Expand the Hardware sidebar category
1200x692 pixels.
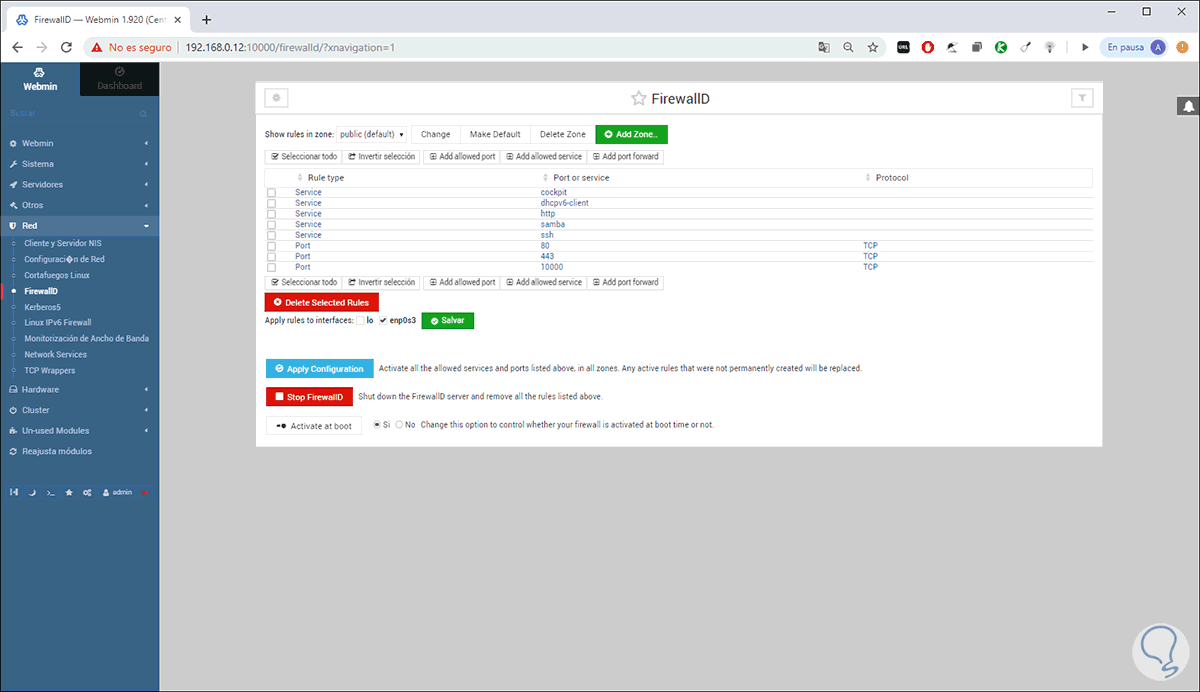click(79, 390)
